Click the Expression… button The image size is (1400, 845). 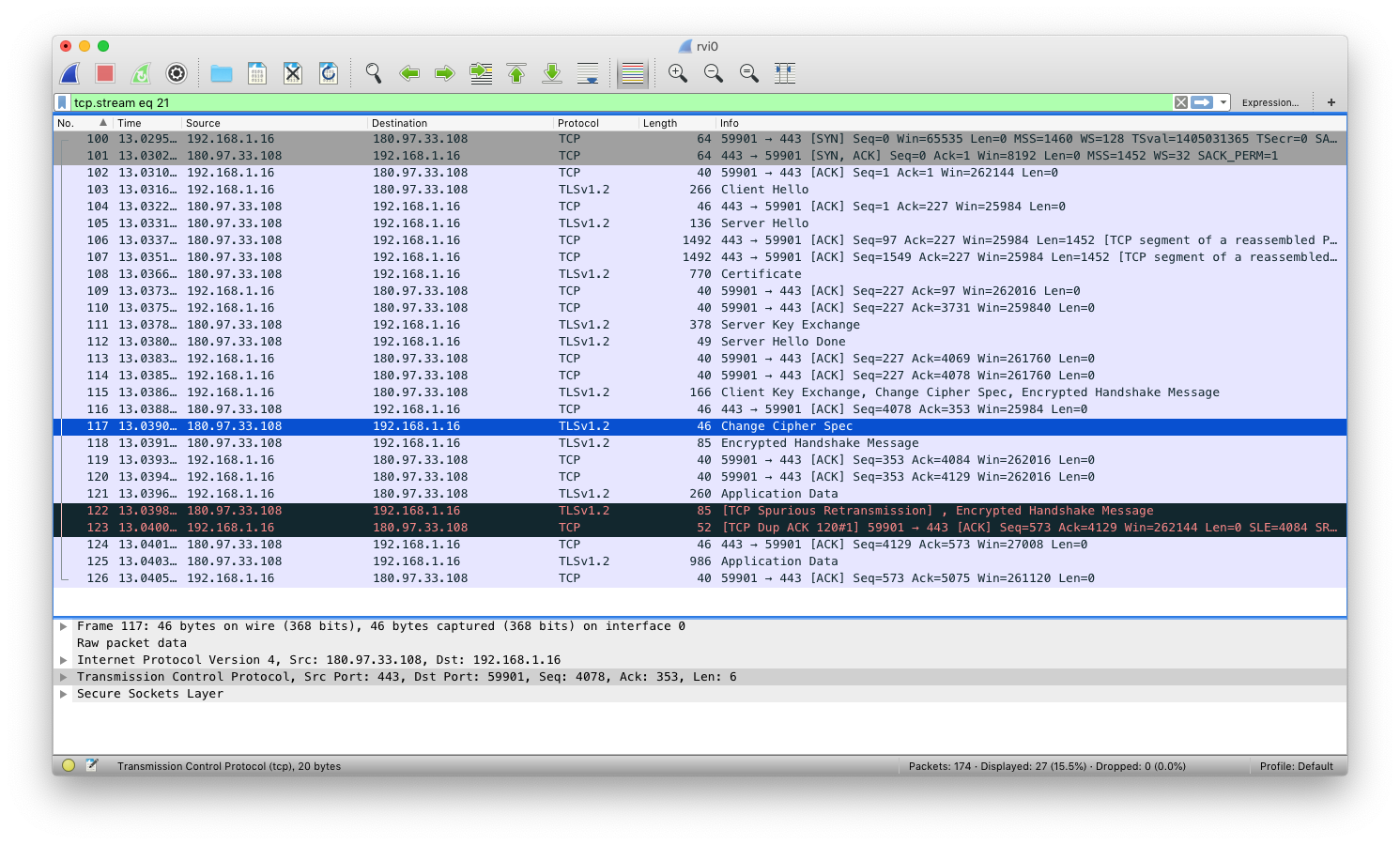coord(1269,102)
